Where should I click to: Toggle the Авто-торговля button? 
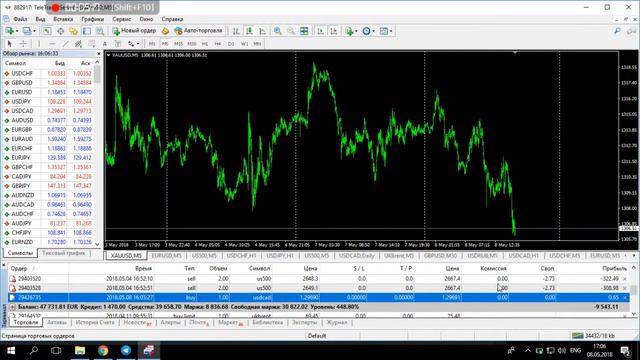pos(198,31)
